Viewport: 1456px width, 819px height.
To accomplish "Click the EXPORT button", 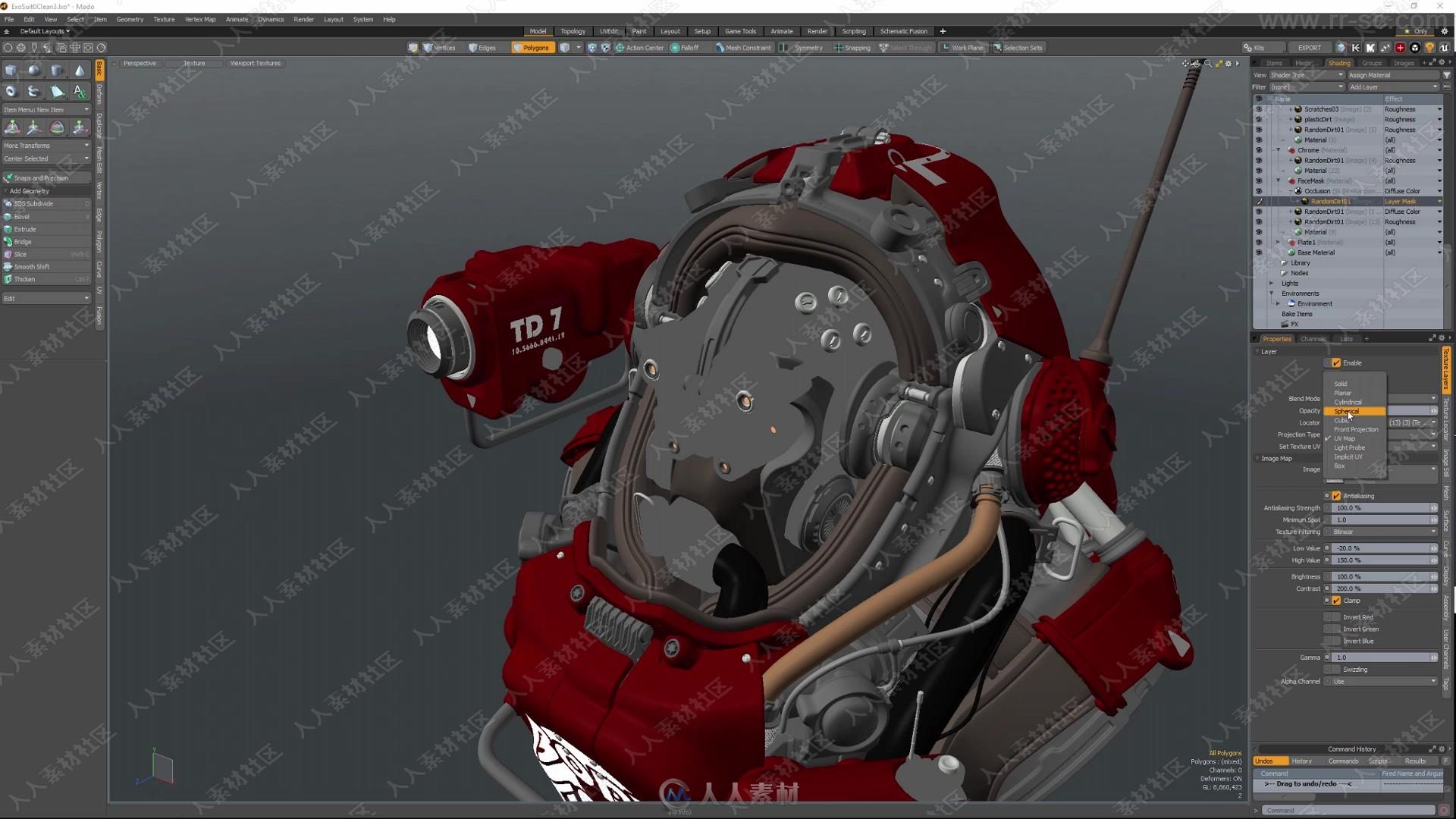I will [x=1310, y=48].
